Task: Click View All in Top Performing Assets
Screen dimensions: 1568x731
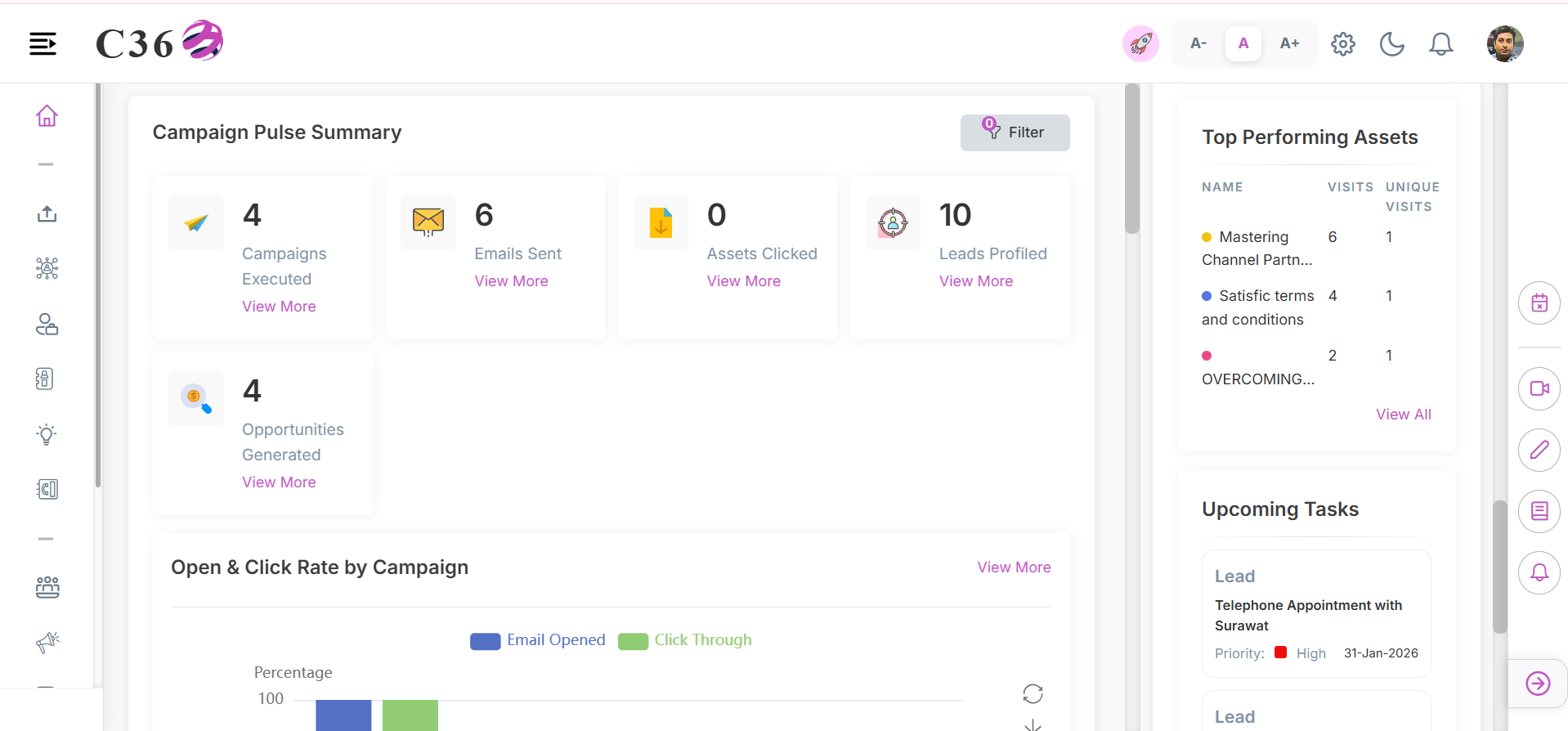Action: pos(1403,415)
